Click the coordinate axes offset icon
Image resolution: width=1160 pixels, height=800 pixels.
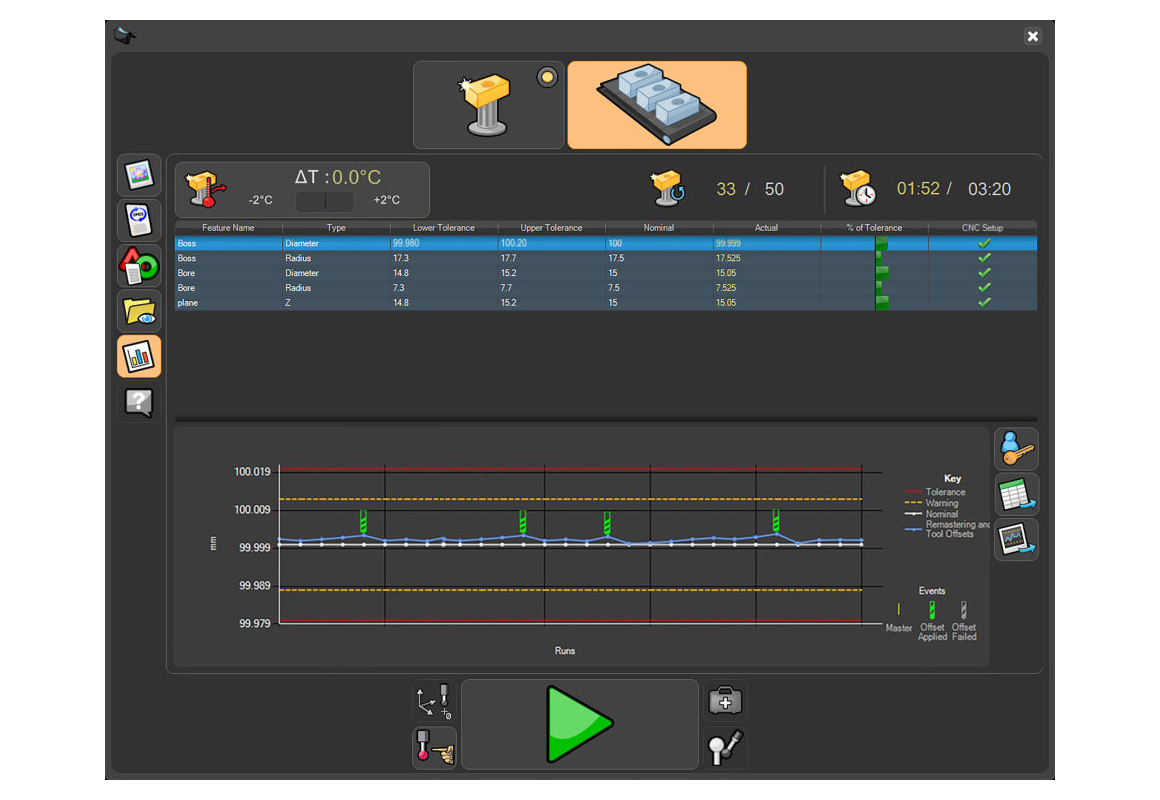(434, 701)
